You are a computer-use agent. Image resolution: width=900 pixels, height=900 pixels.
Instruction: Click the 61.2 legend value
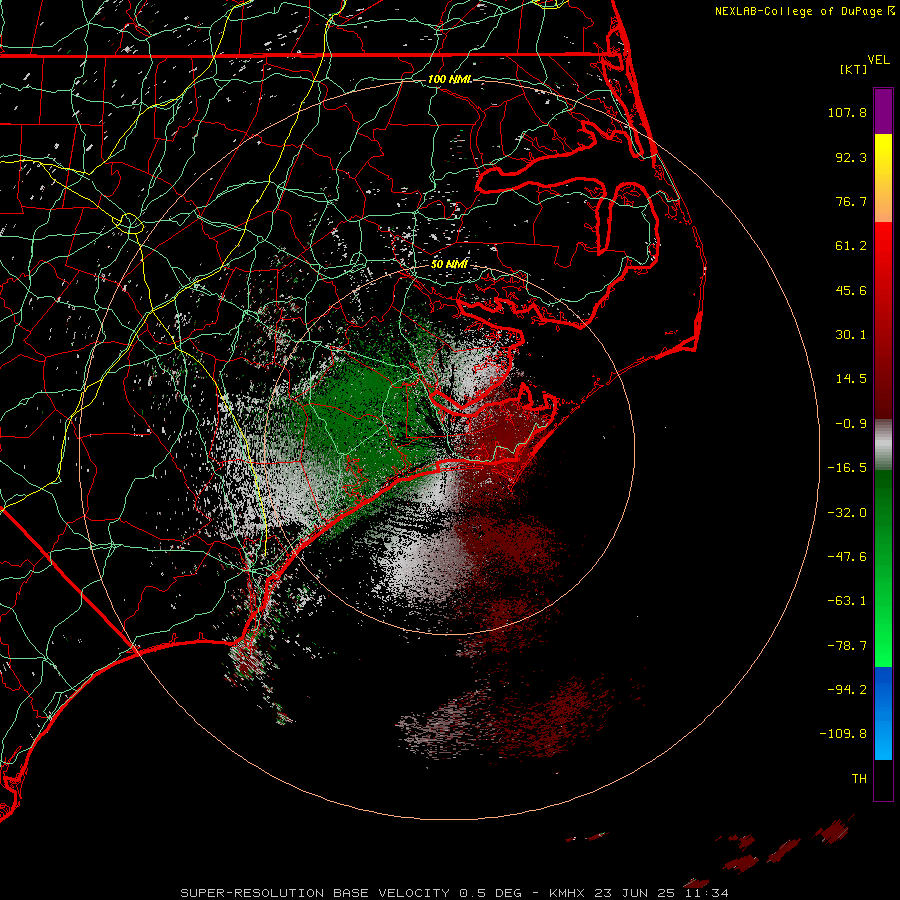pyautogui.click(x=851, y=246)
